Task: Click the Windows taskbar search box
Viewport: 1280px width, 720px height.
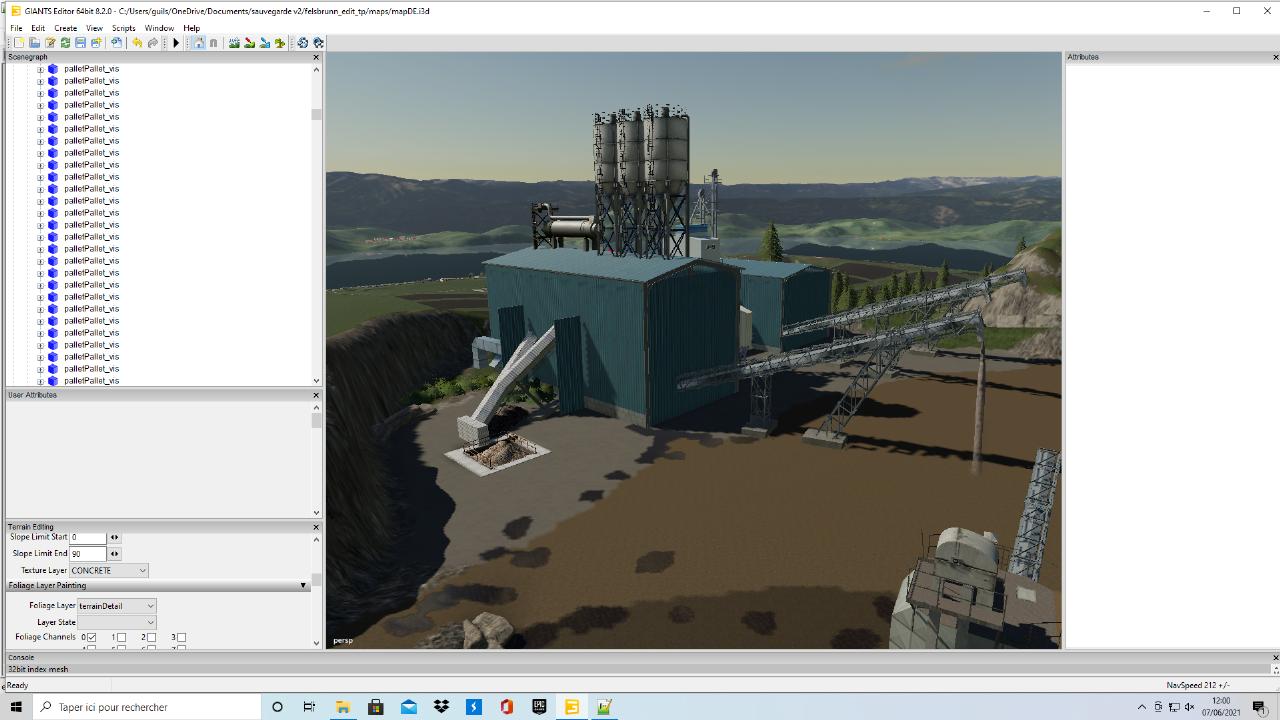Action: (x=147, y=707)
